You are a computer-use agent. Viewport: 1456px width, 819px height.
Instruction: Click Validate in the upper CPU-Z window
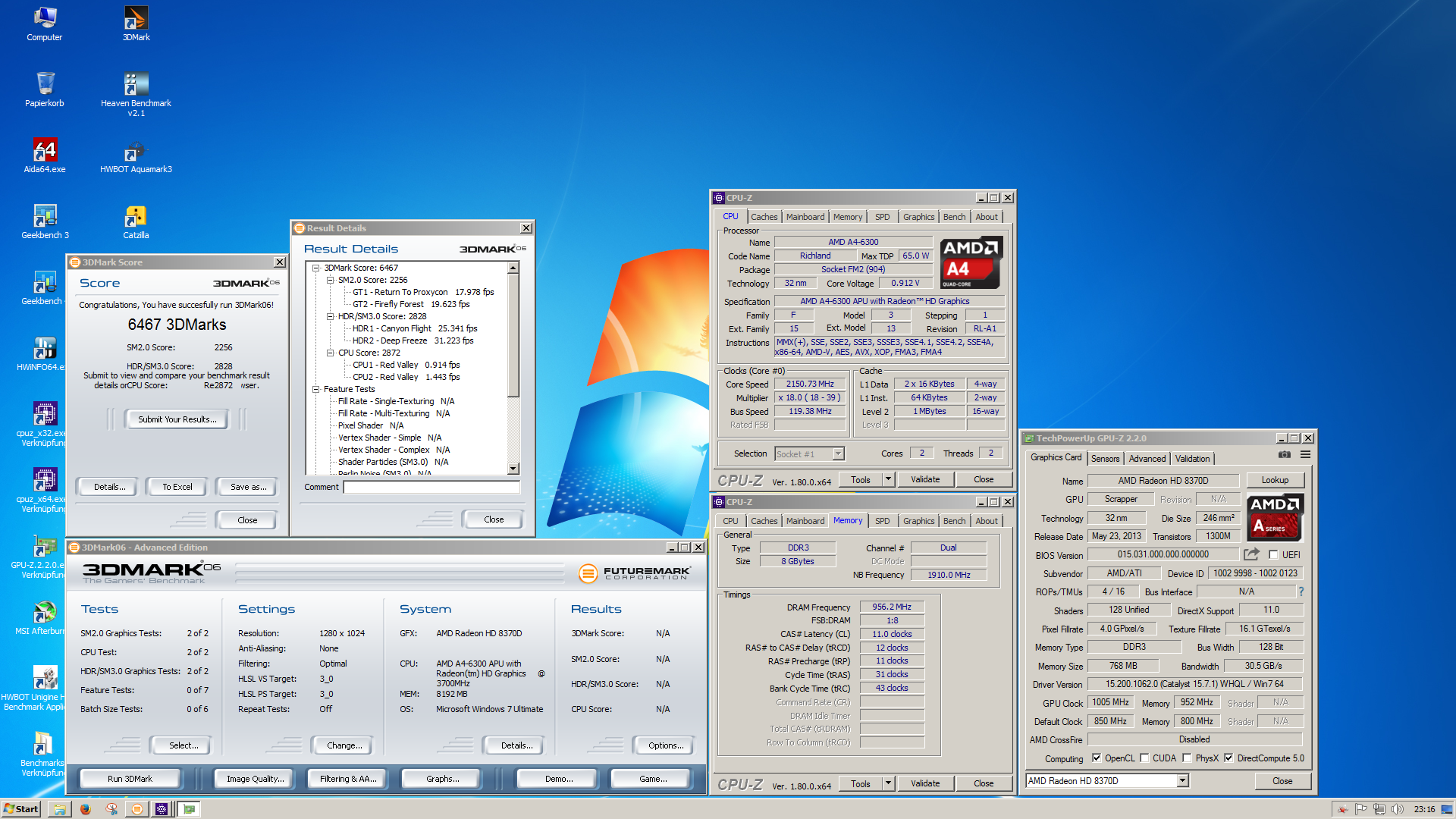[925, 479]
